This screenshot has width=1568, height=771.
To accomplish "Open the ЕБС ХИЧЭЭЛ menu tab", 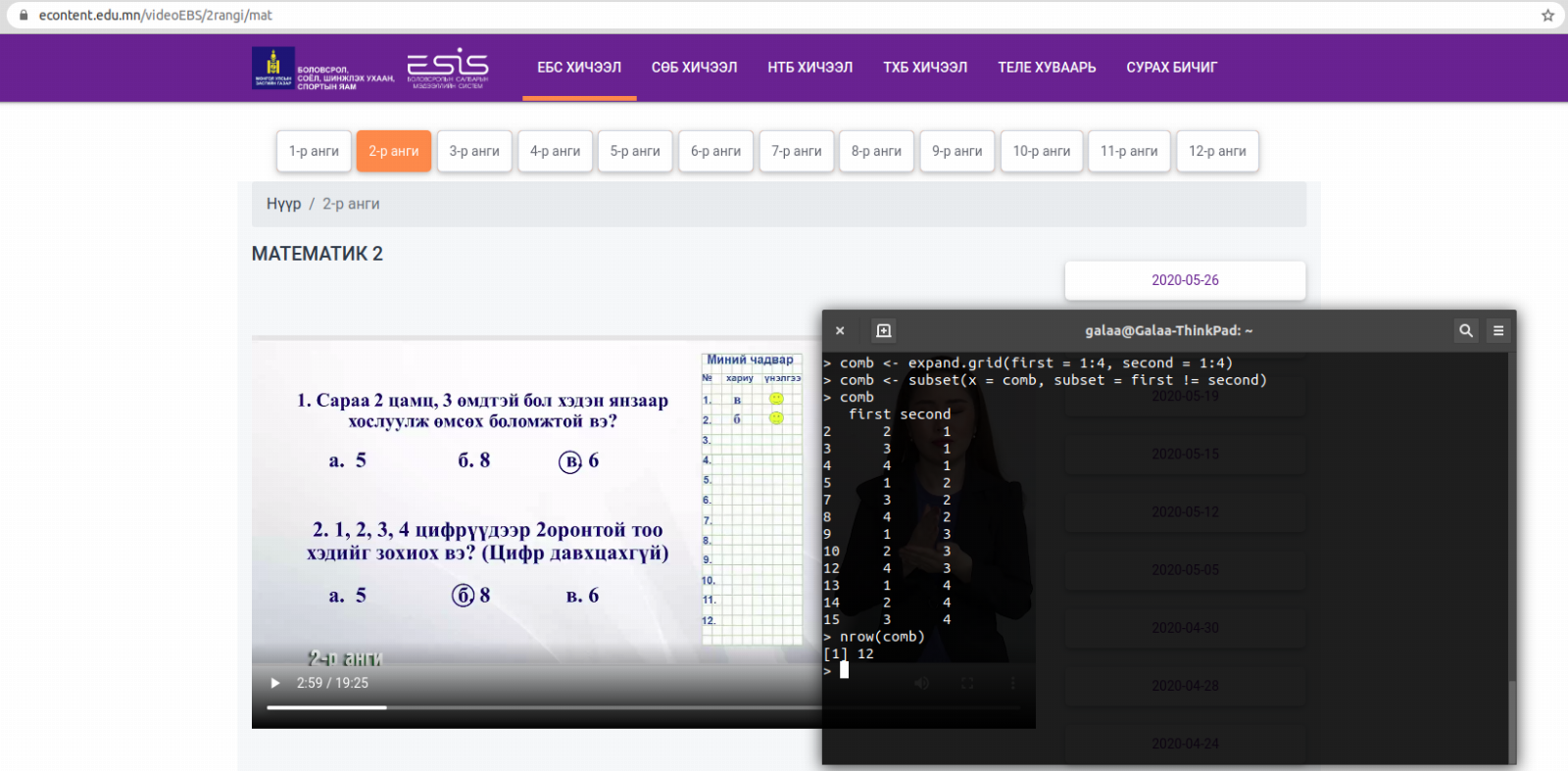I will coord(579,68).
